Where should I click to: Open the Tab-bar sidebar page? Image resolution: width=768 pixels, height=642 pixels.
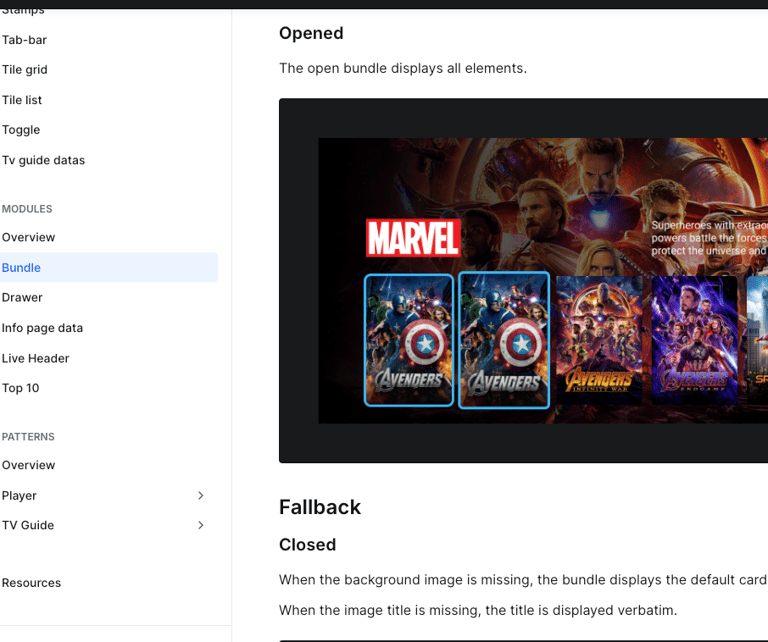tap(24, 40)
